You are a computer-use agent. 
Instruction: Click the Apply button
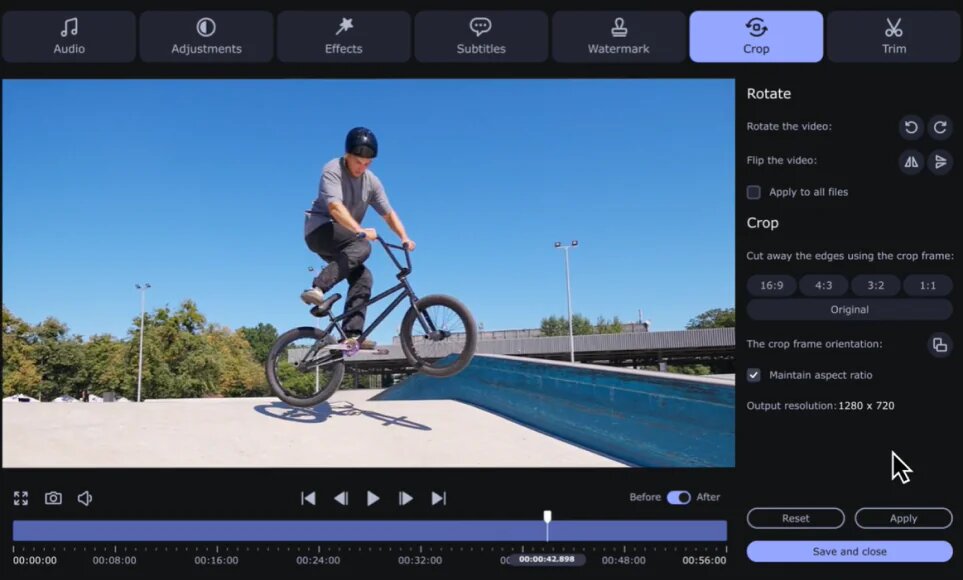tap(903, 518)
